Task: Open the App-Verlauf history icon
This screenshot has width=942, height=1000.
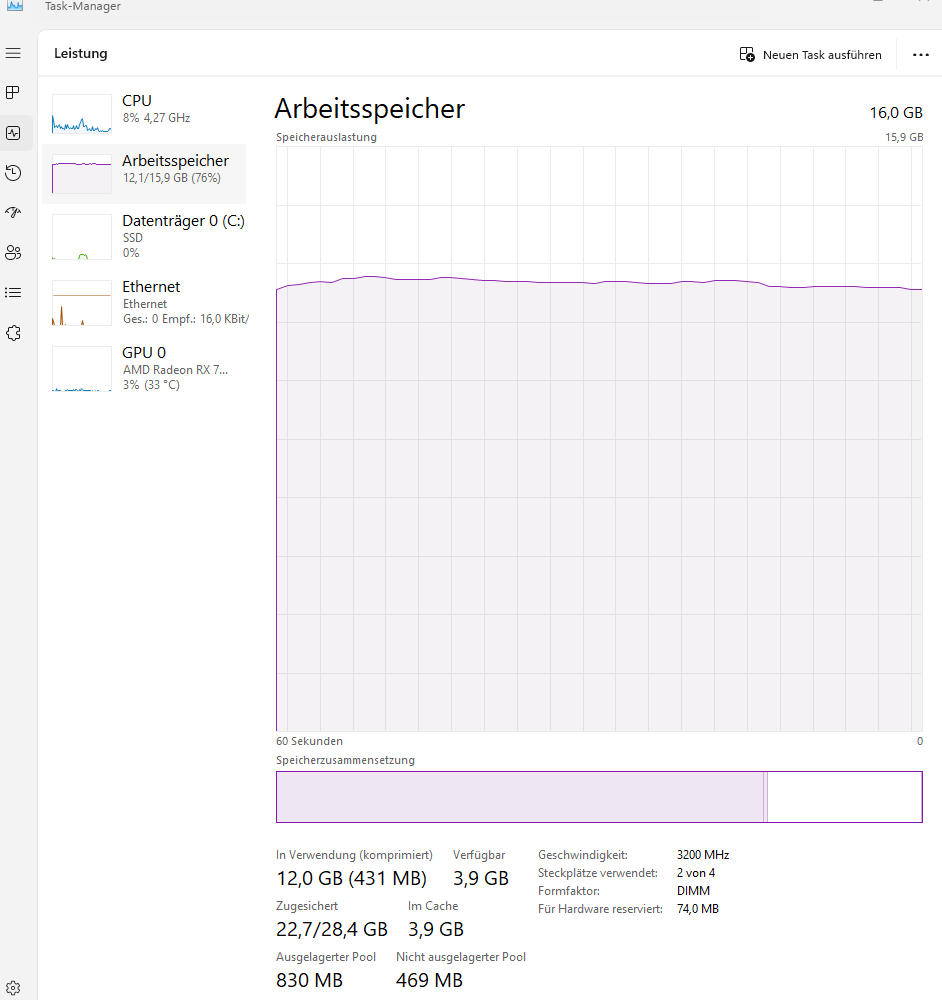Action: click(x=13, y=172)
